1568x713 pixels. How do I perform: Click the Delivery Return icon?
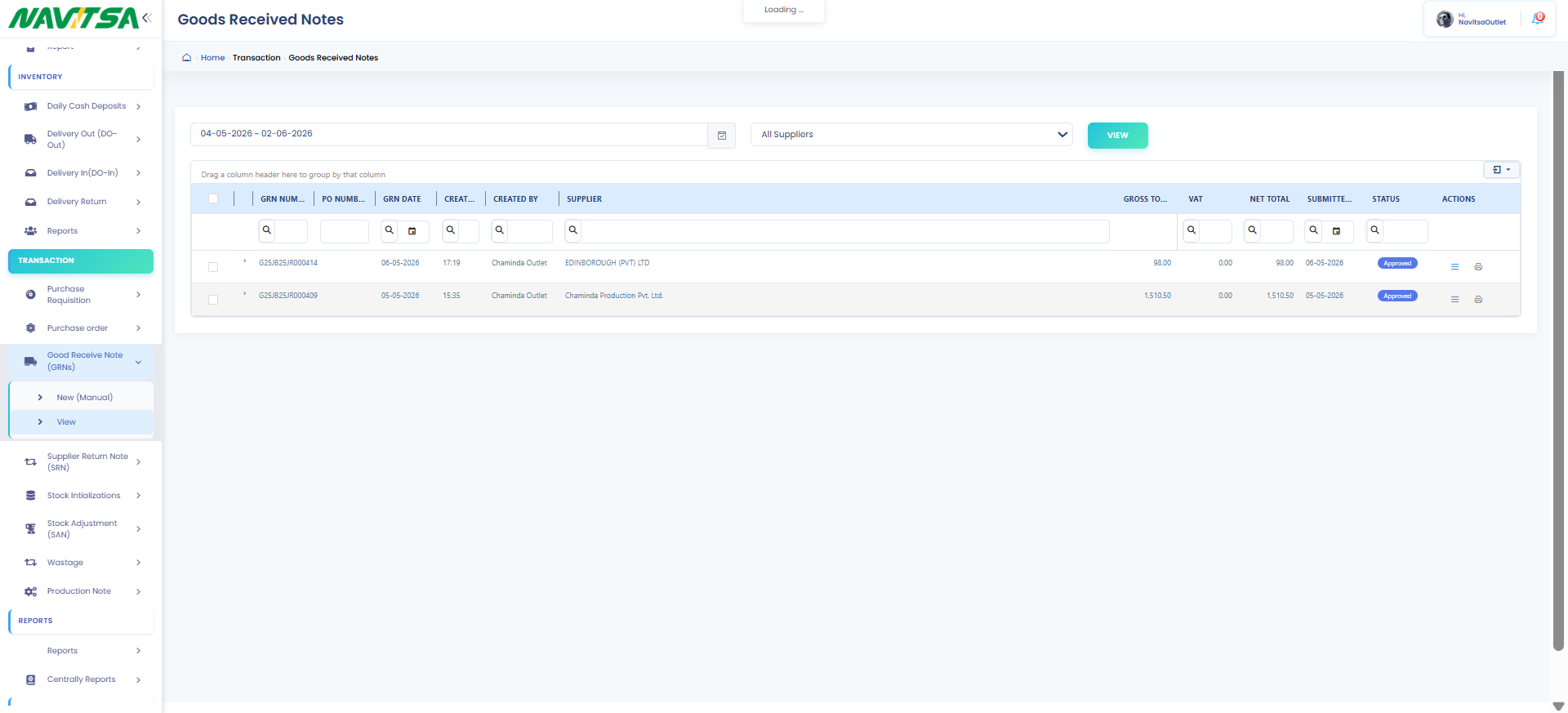(30, 202)
